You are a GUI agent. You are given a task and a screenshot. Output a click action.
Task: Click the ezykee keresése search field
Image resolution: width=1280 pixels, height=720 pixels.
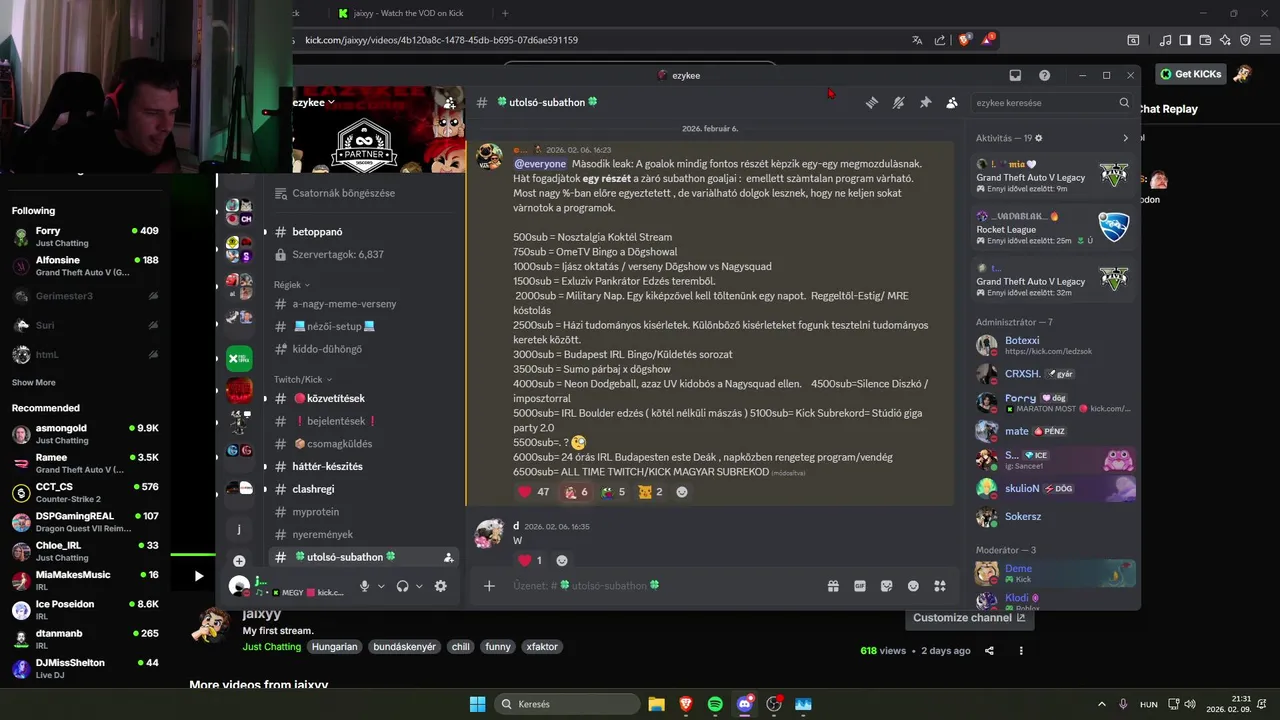point(1052,103)
